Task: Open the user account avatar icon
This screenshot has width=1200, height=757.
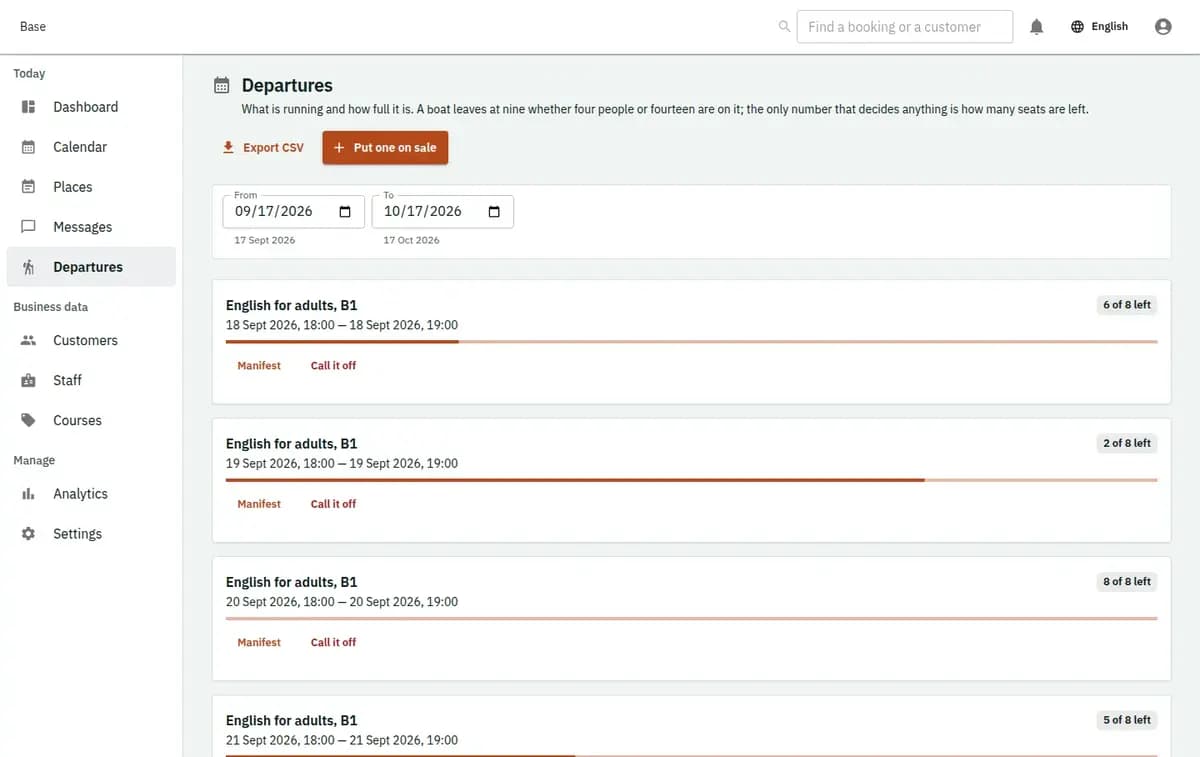Action: [x=1163, y=27]
